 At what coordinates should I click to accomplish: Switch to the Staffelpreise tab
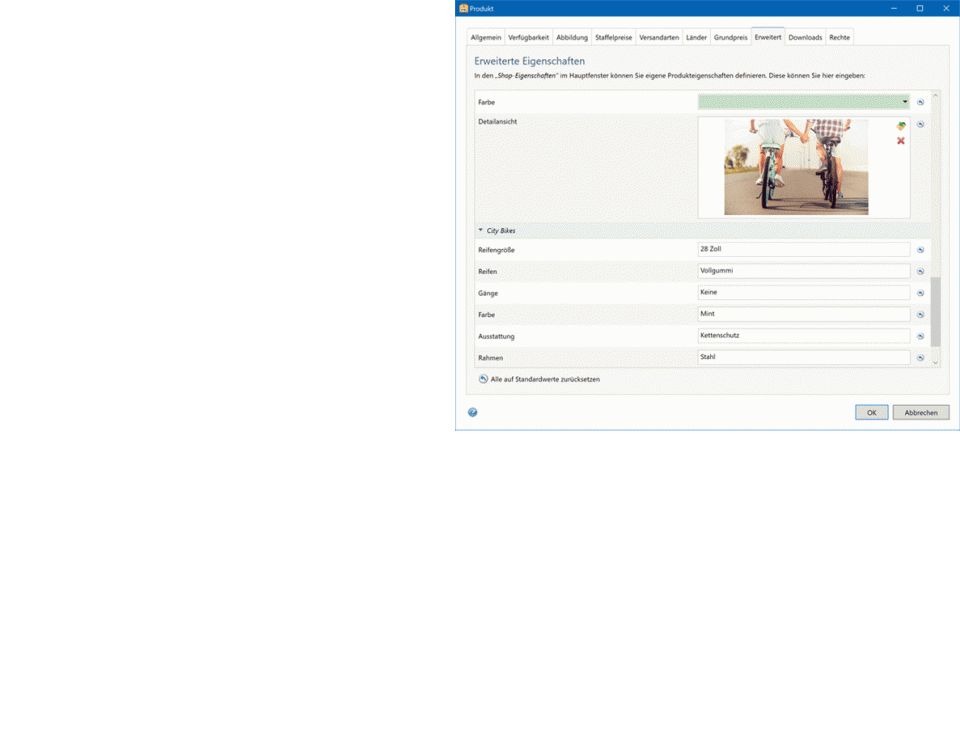click(x=613, y=37)
